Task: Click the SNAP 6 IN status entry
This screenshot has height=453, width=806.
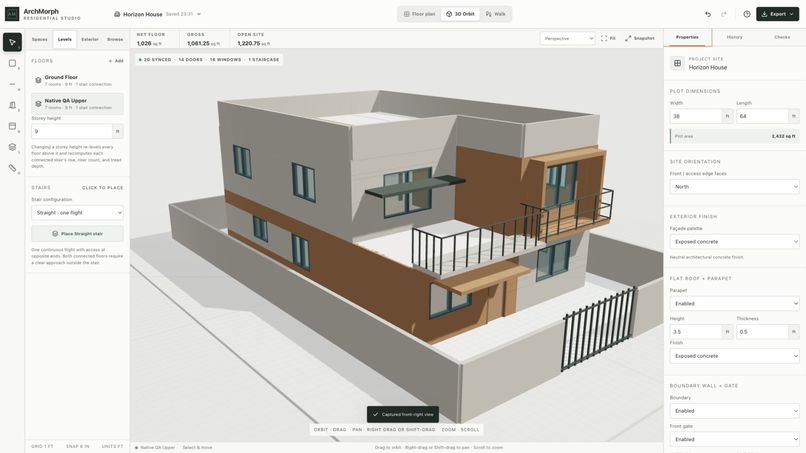Action: click(78, 446)
